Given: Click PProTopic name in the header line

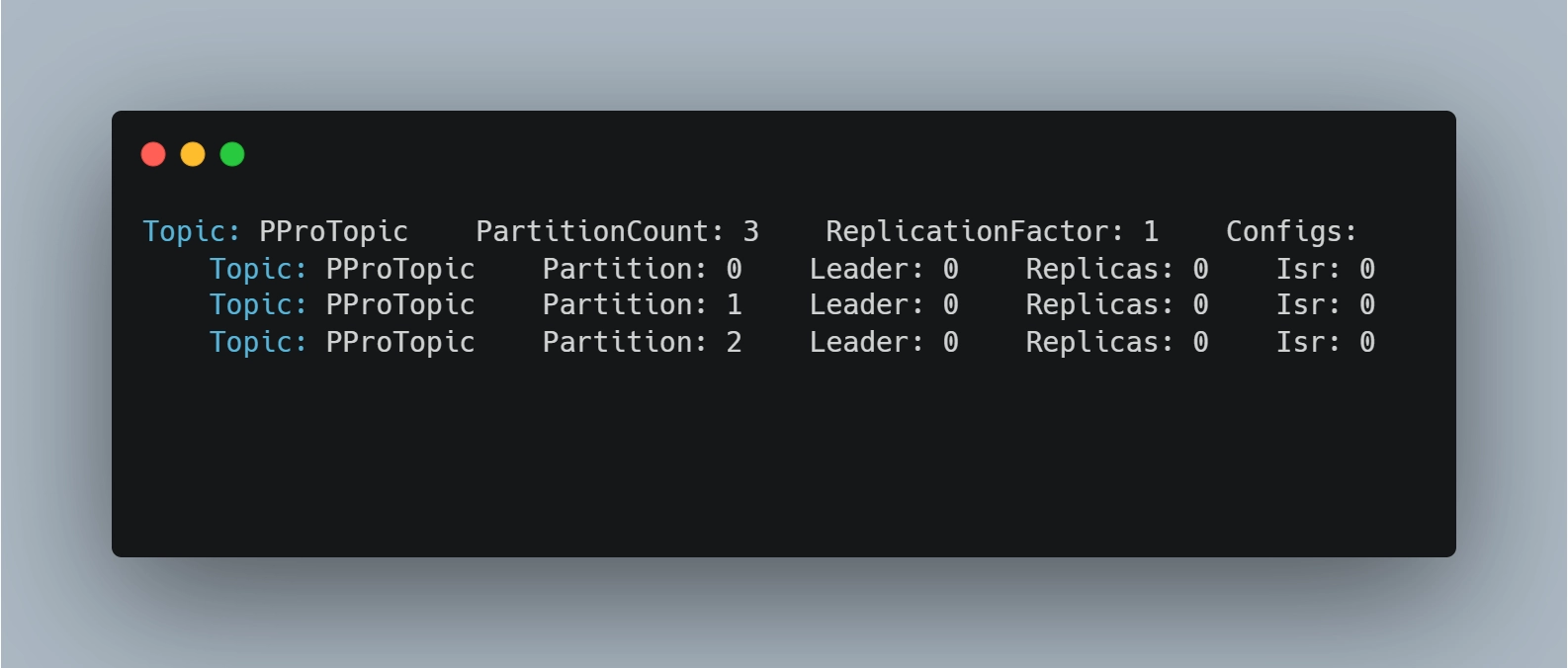Looking at the screenshot, I should (333, 231).
